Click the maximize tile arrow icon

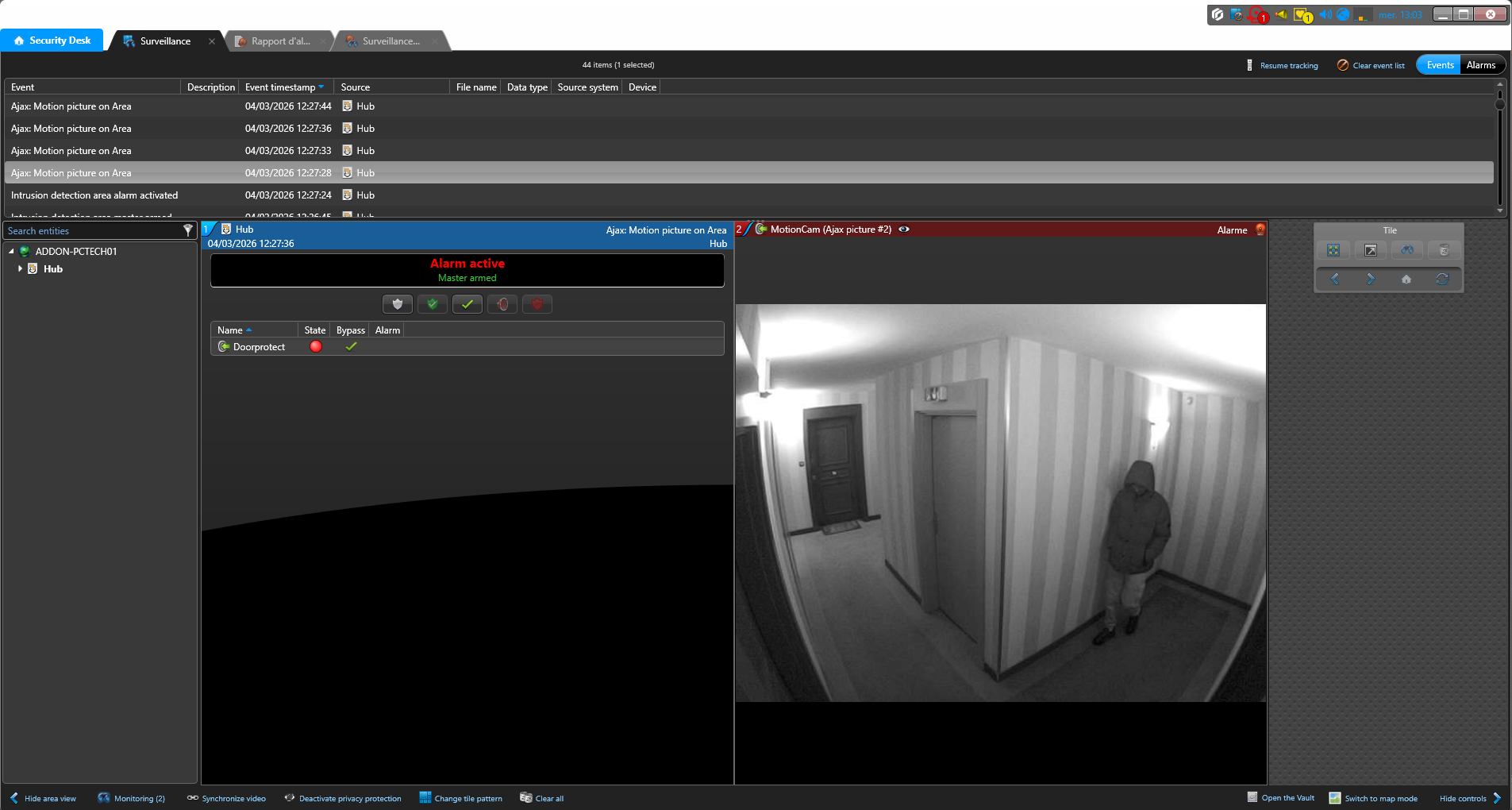(1371, 251)
